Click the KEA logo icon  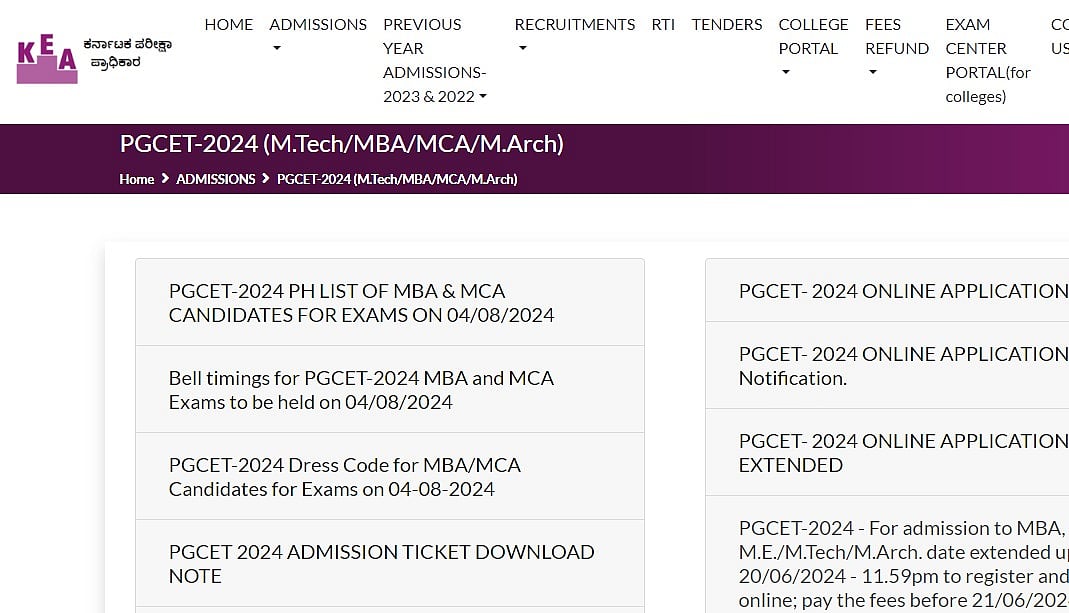coord(47,59)
